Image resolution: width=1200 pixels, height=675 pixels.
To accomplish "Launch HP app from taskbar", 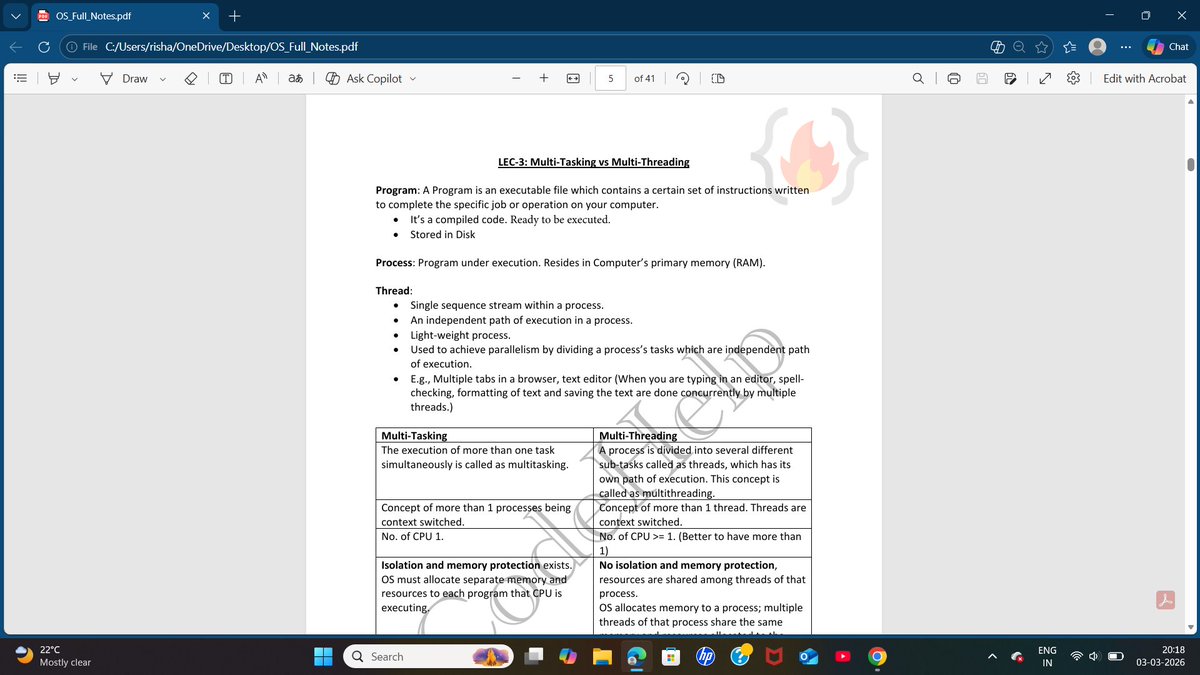I will tap(705, 656).
